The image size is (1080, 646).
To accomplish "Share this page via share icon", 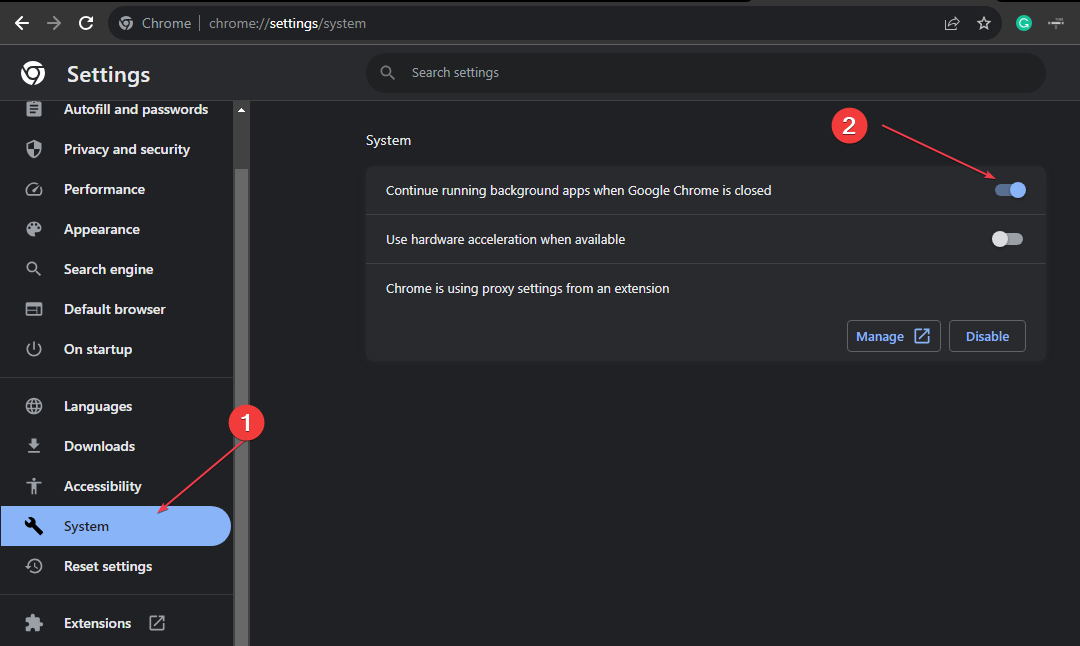I will pyautogui.click(x=952, y=23).
